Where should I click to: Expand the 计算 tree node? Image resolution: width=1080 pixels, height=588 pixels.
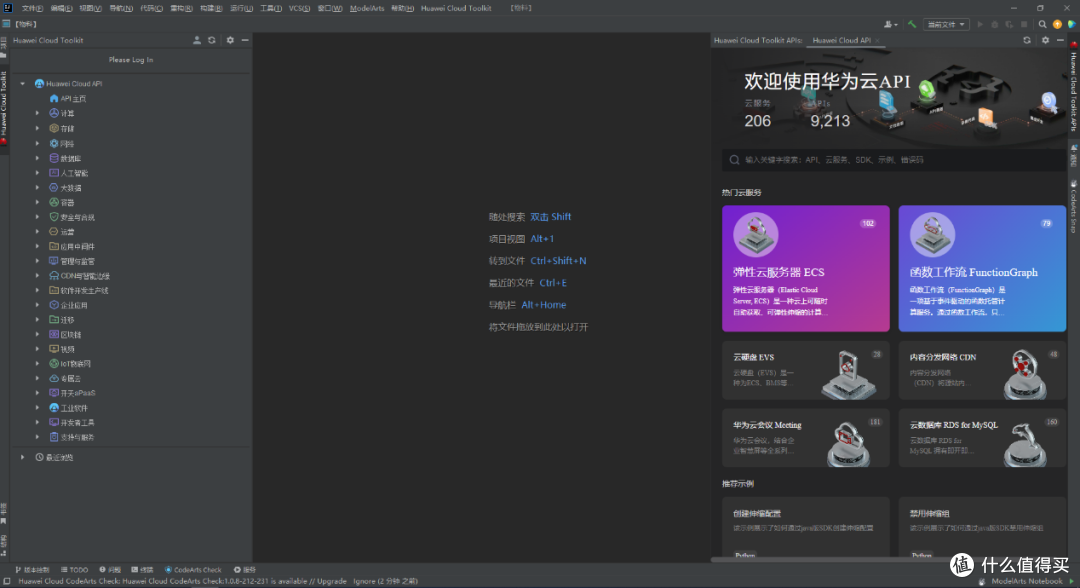[38, 113]
